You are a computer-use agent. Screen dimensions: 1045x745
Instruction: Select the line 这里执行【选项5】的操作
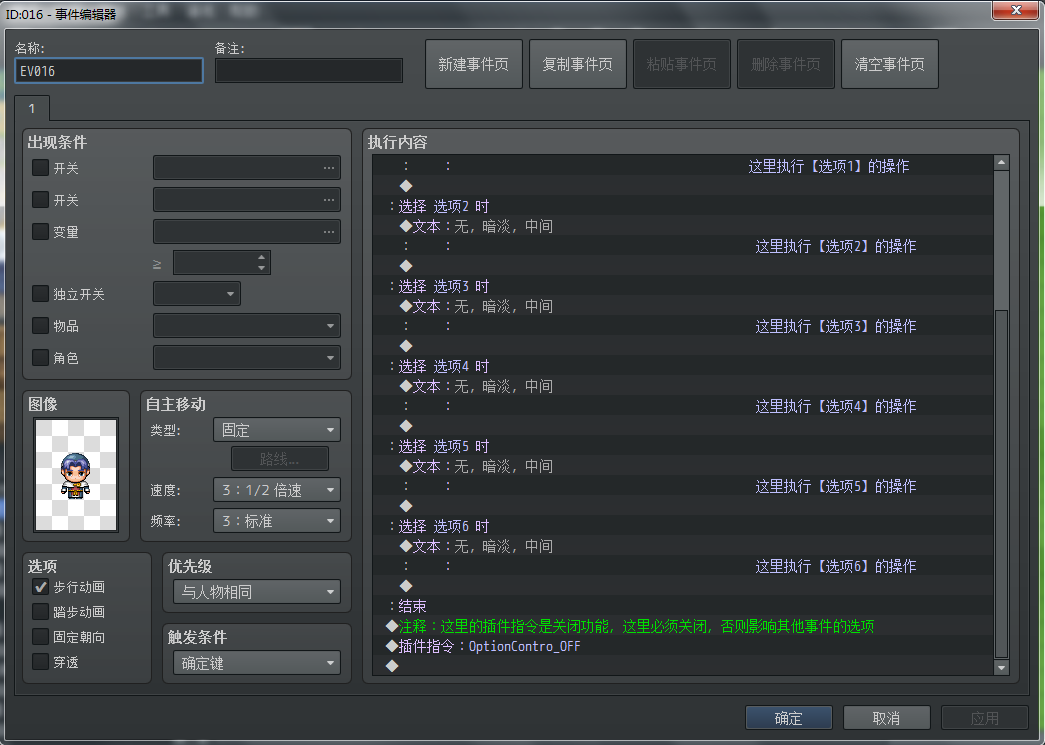pyautogui.click(x=682, y=486)
